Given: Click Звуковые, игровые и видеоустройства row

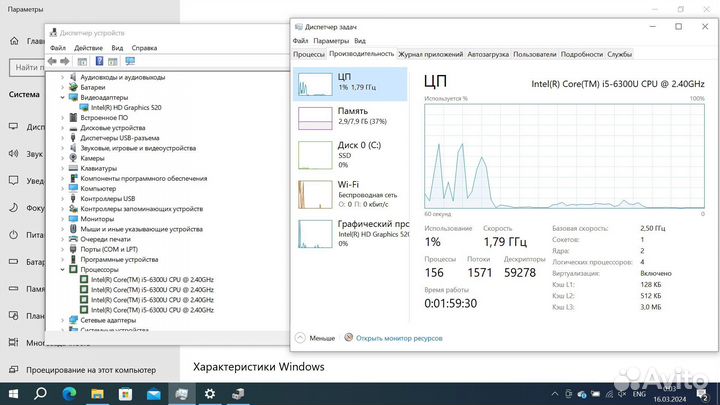Looking at the screenshot, I should tap(138, 148).
